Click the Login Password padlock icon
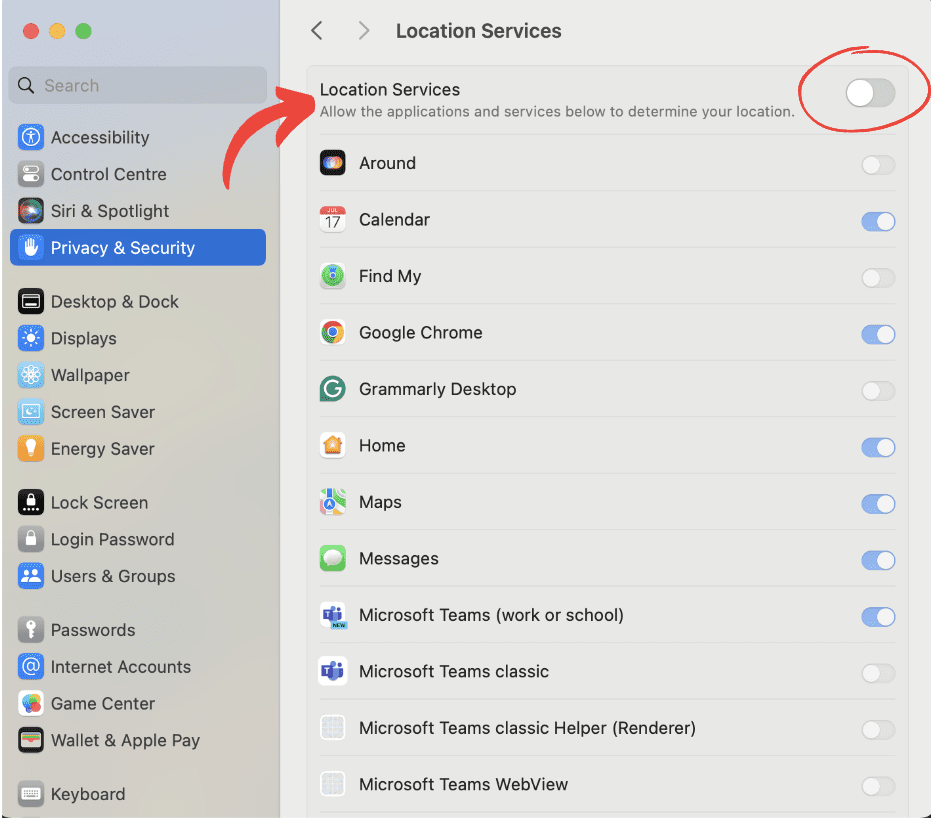Screen dimensions: 936x820 point(31,540)
